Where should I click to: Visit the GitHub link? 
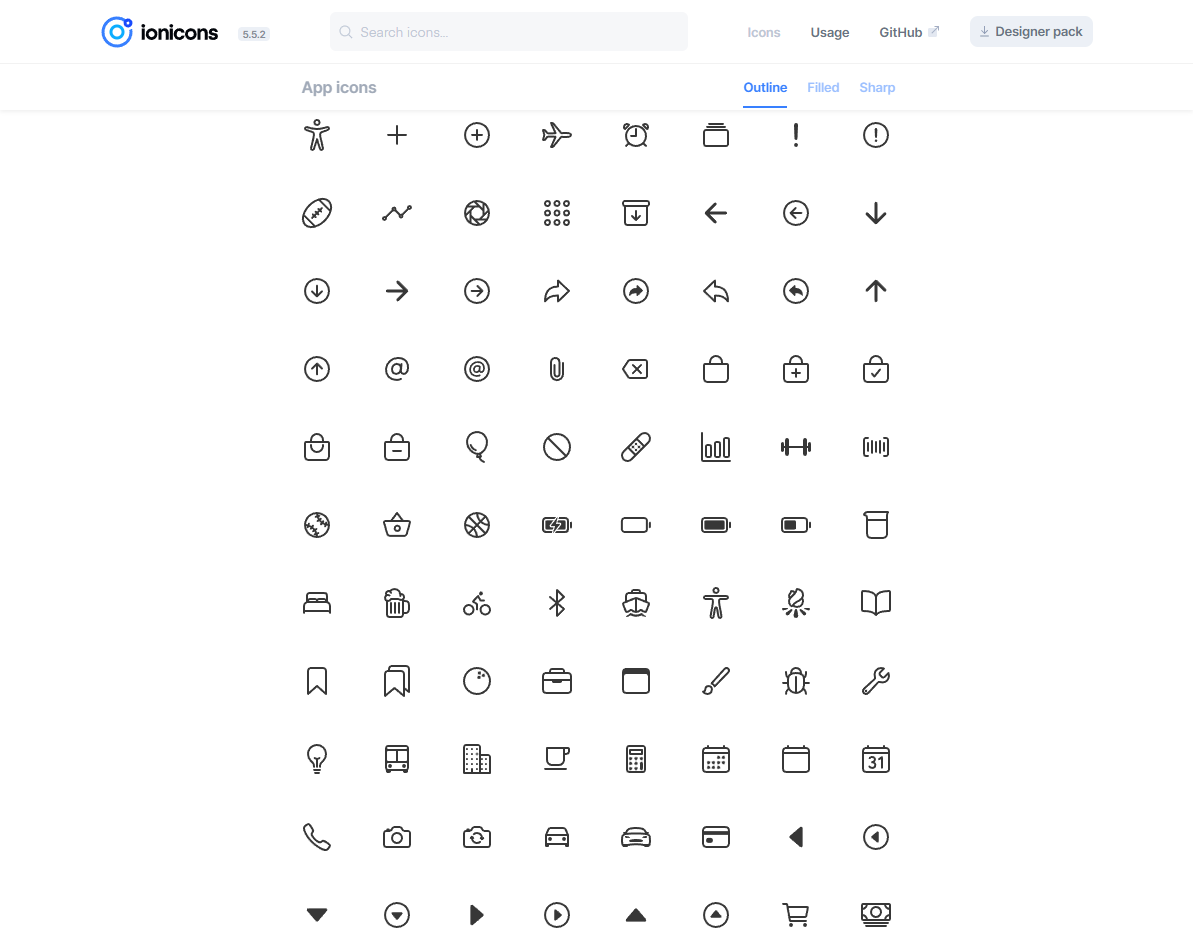[909, 33]
